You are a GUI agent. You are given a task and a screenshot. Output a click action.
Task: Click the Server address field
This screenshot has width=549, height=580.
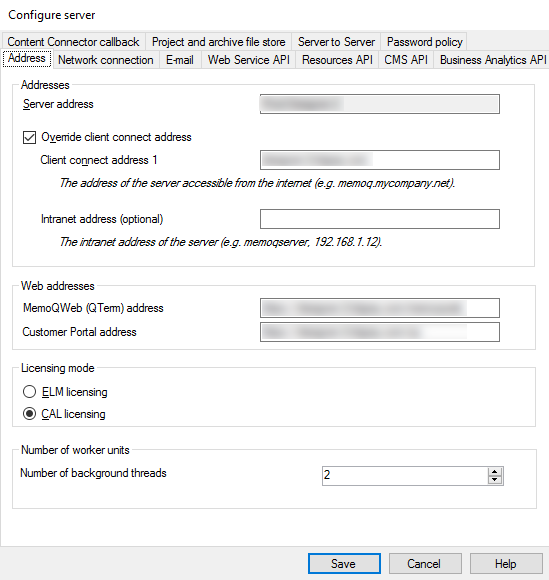(x=380, y=104)
